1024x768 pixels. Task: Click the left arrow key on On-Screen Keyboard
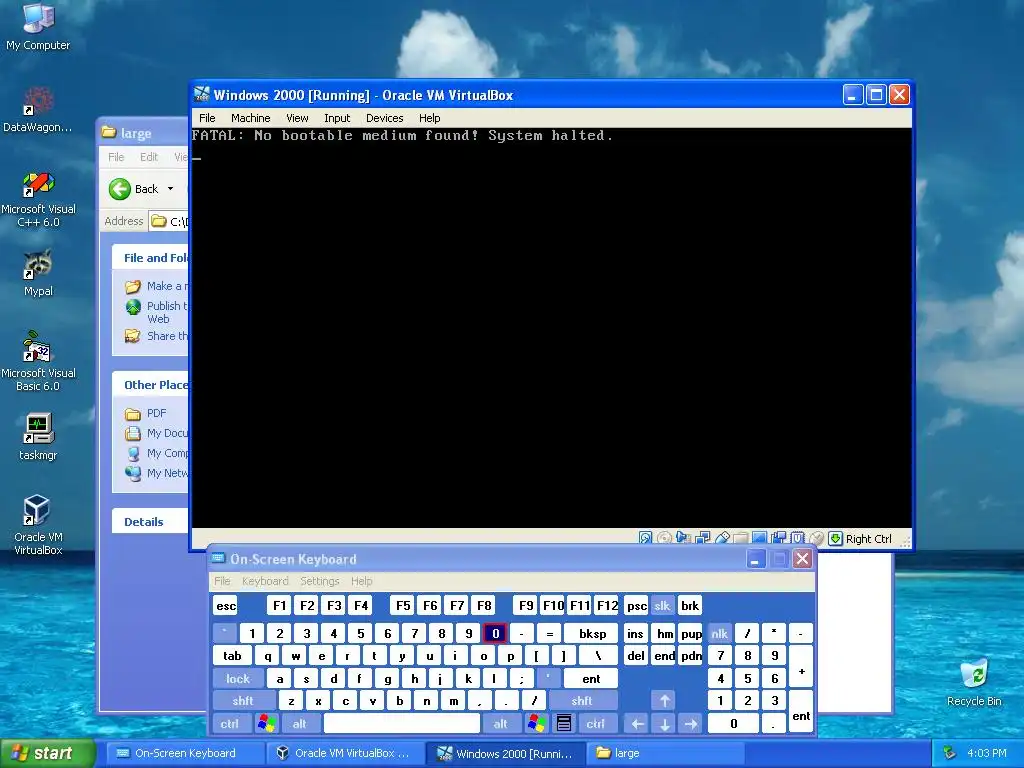tap(637, 723)
